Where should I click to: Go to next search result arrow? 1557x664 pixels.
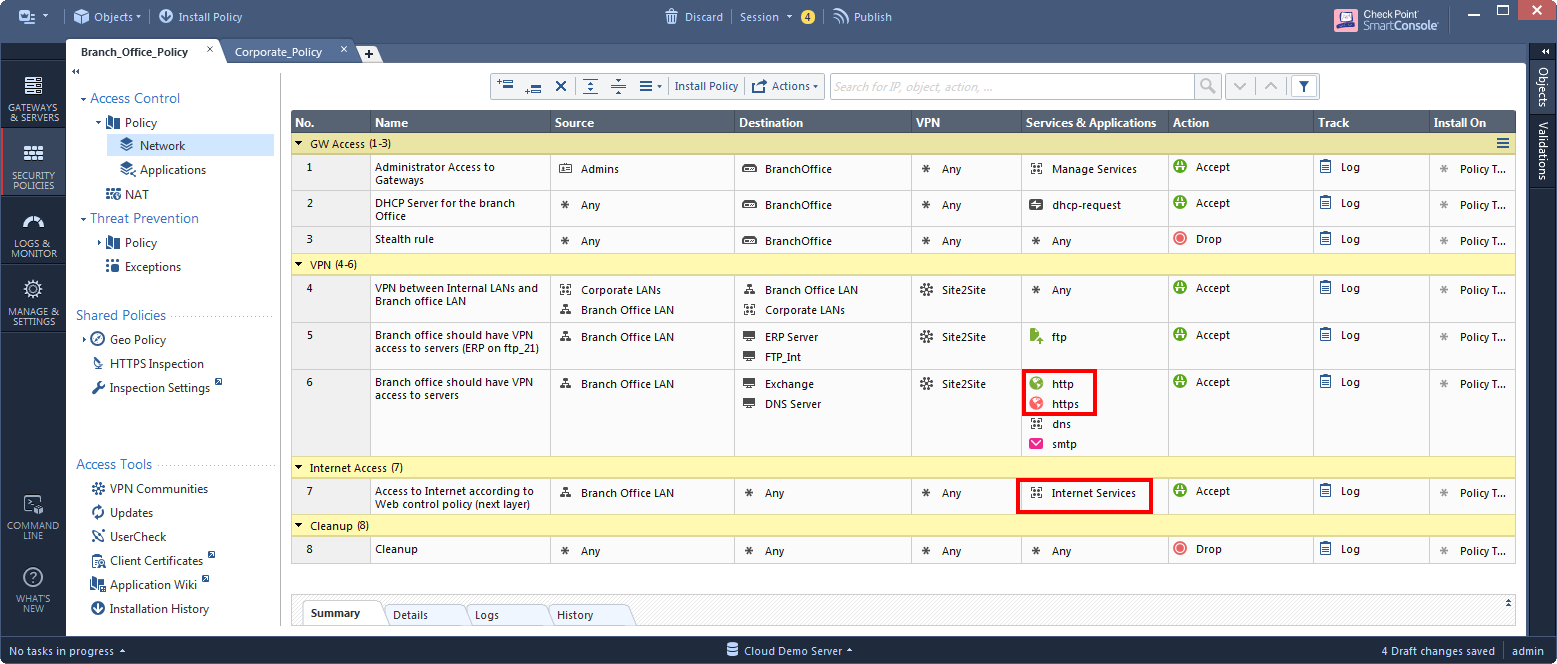coord(1240,86)
